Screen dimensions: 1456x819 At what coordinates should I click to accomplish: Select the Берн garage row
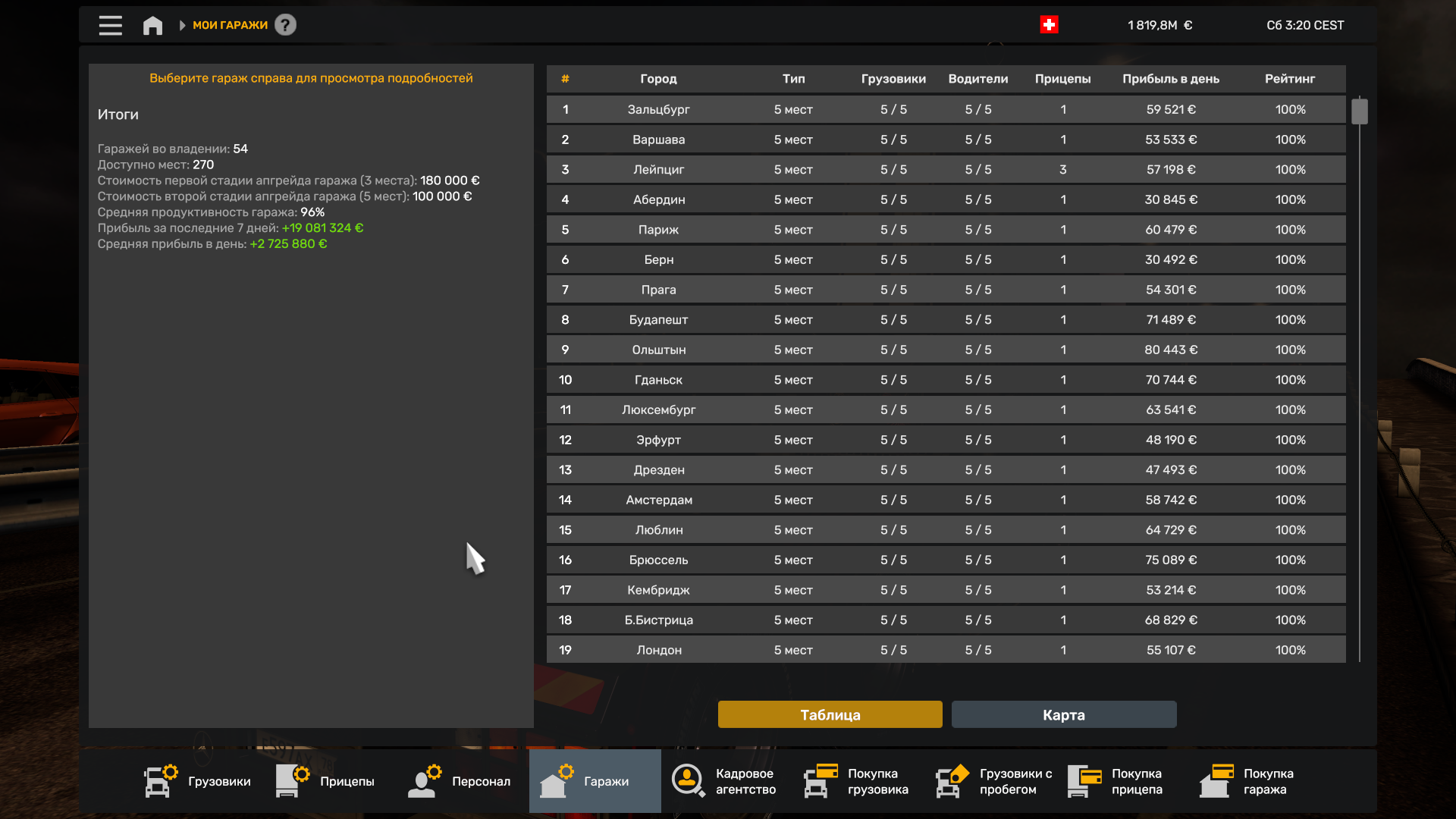[x=946, y=259]
